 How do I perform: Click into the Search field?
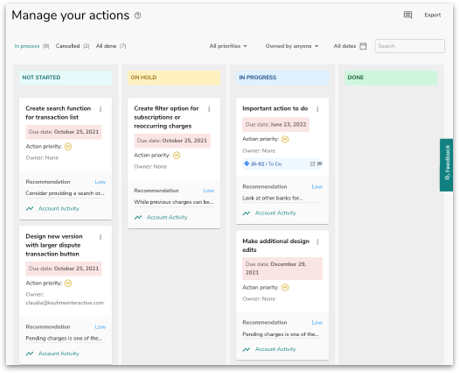(410, 46)
